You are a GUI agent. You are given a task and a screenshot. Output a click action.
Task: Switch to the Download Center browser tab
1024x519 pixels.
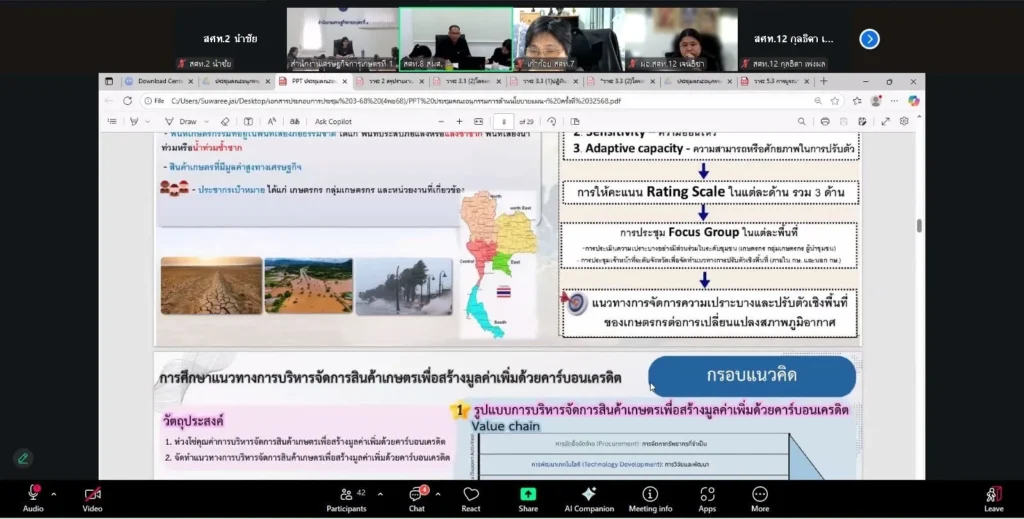coord(159,81)
